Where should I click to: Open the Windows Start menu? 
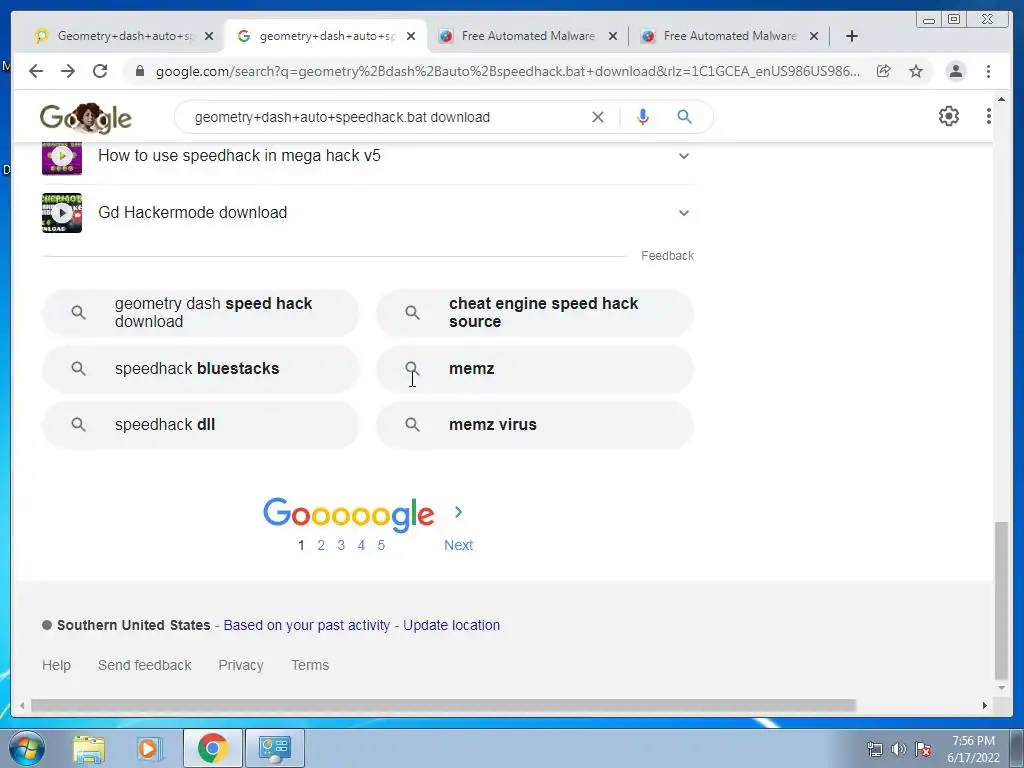(26, 748)
